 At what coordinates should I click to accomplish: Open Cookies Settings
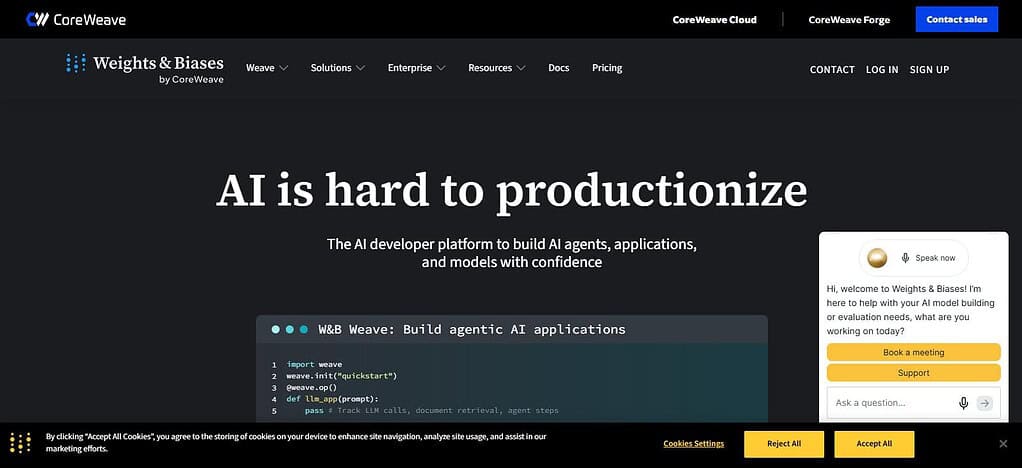point(694,444)
